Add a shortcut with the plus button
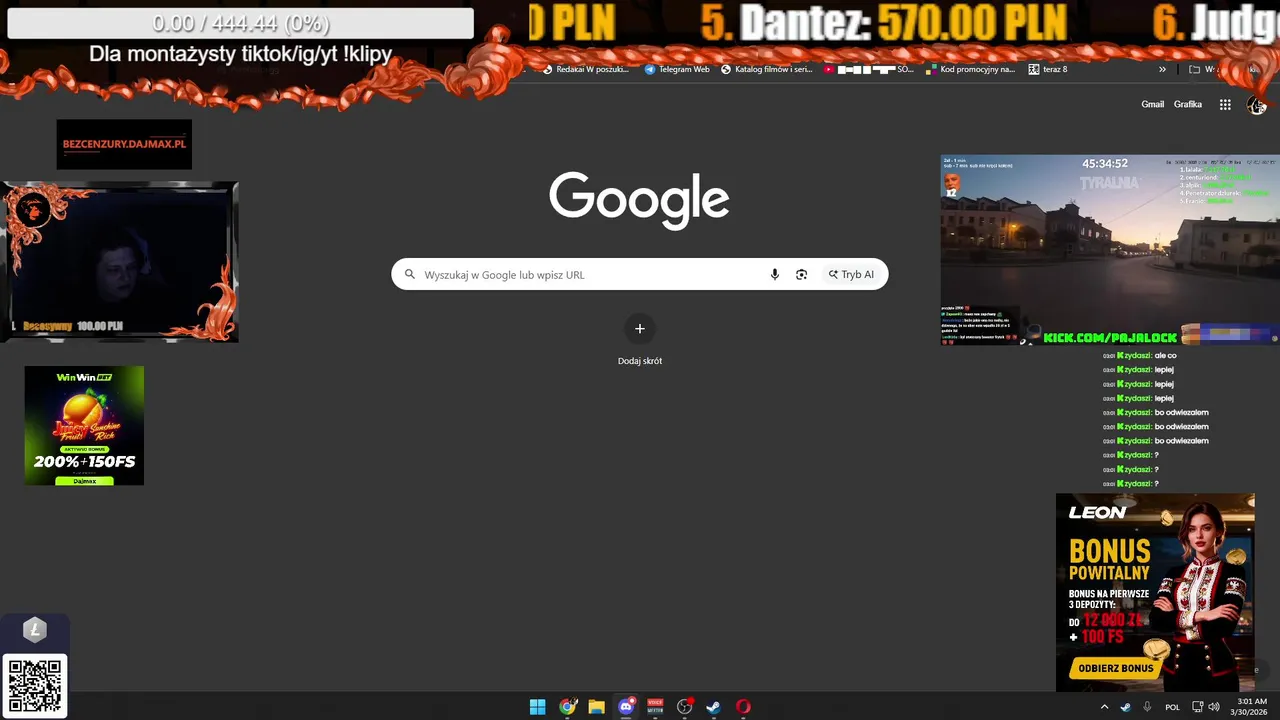This screenshot has width=1280, height=720. [x=640, y=329]
